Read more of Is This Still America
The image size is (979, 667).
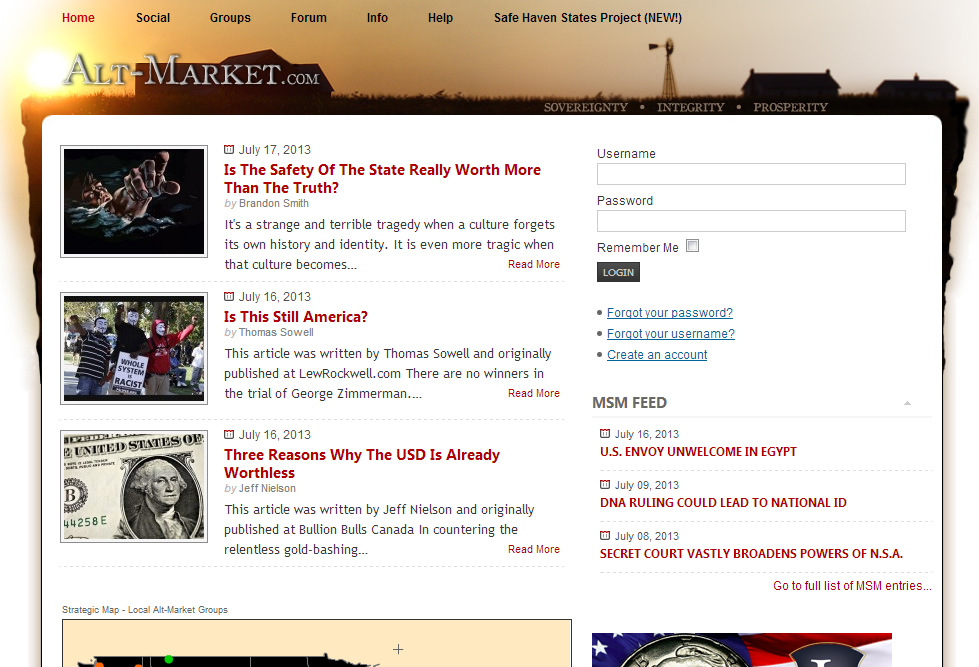coord(533,394)
